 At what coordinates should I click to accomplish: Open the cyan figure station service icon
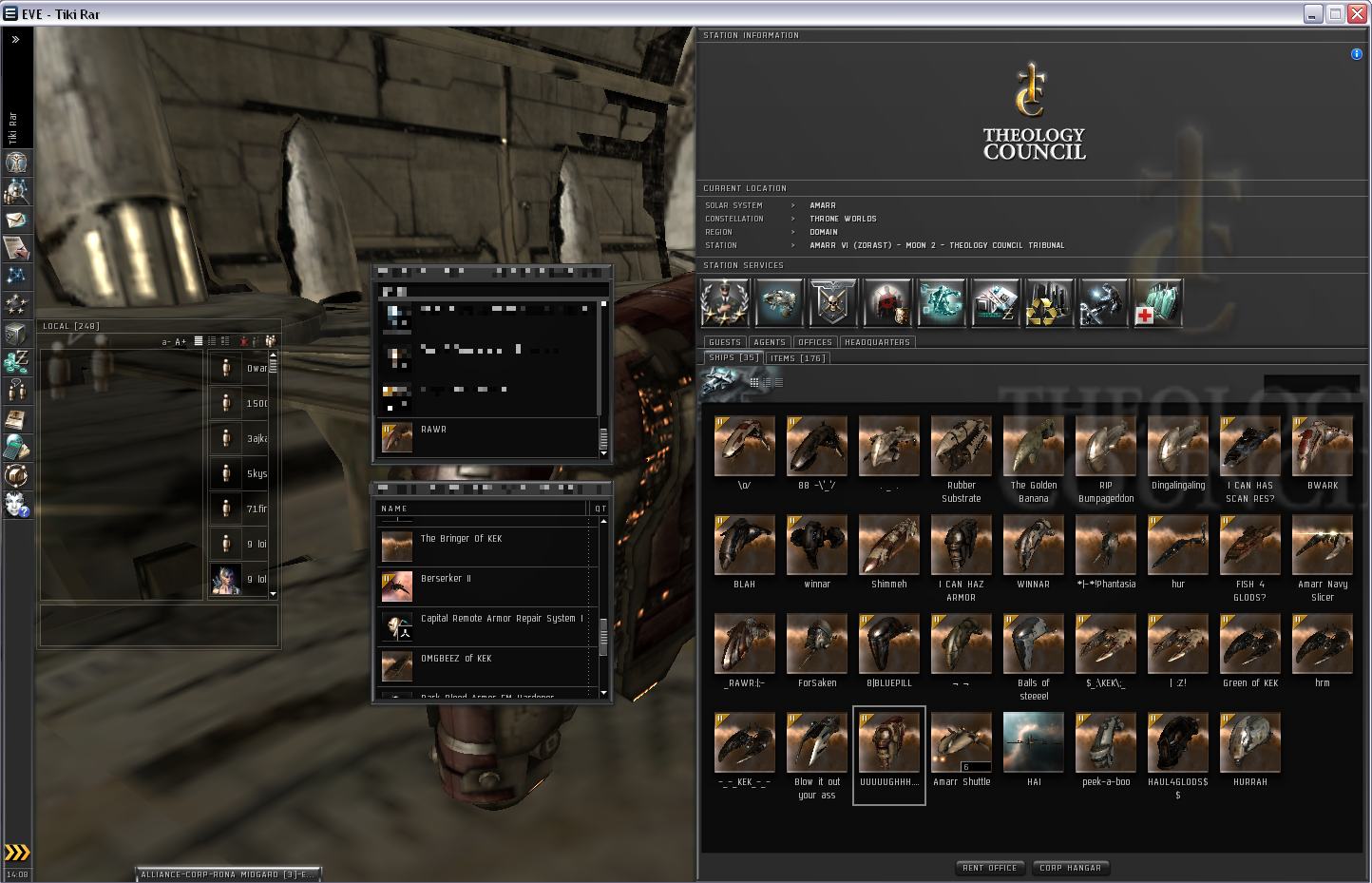942,303
